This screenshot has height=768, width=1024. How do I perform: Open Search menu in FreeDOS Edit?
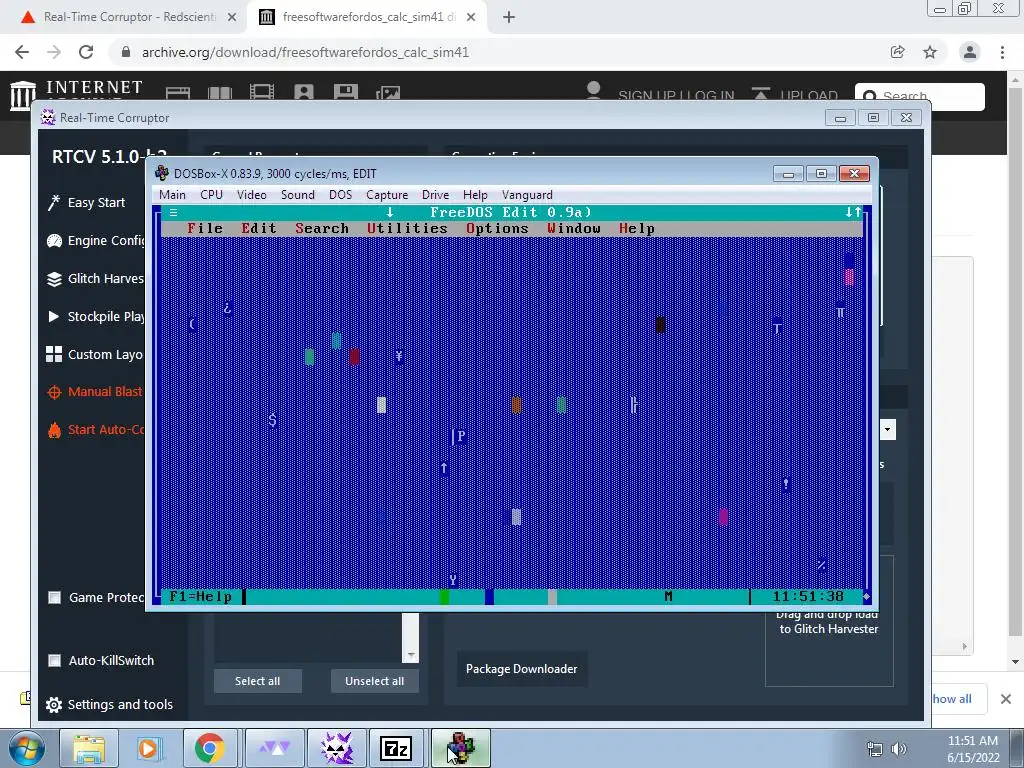[322, 229]
